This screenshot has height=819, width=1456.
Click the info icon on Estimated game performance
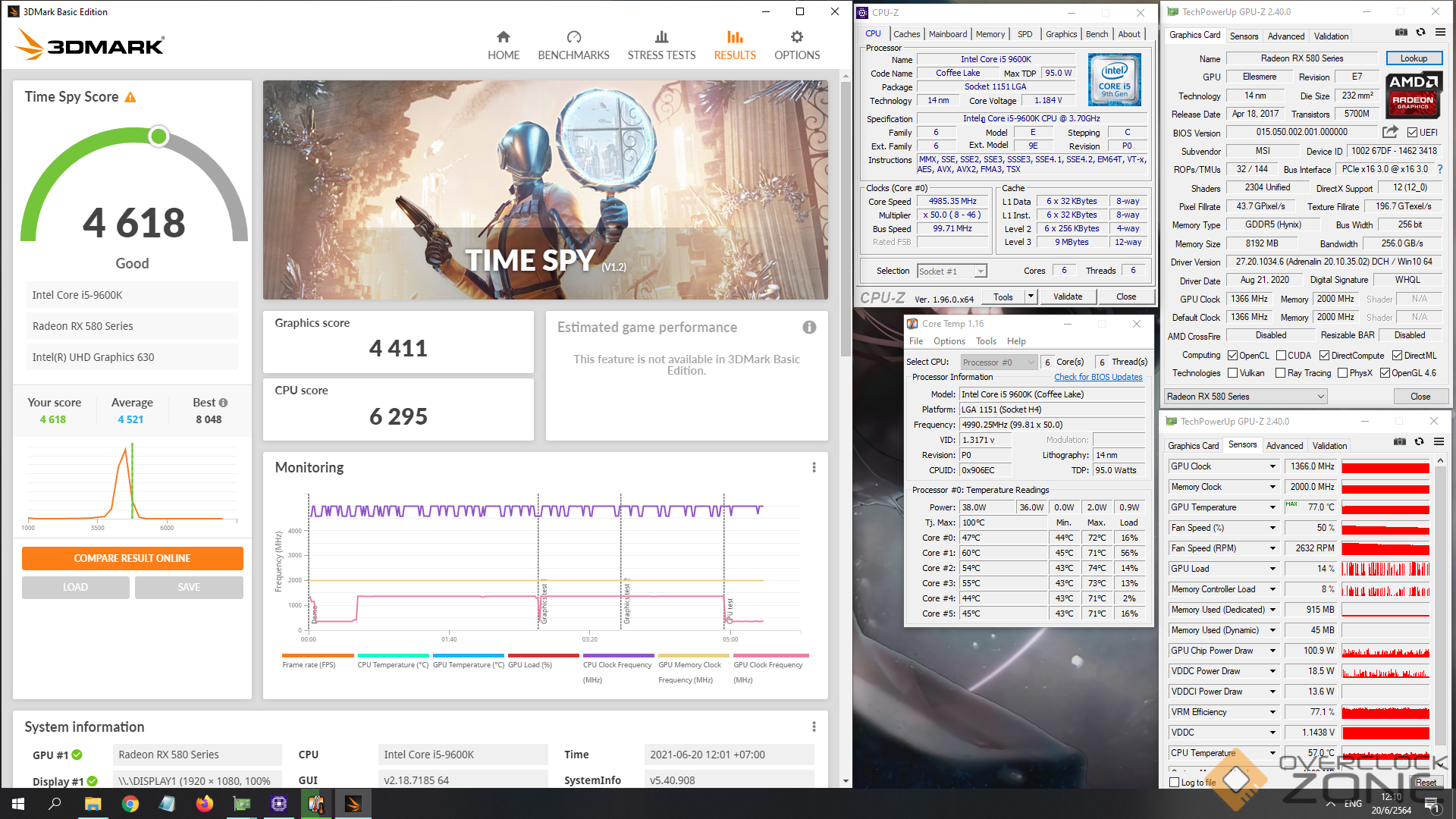pos(809,328)
